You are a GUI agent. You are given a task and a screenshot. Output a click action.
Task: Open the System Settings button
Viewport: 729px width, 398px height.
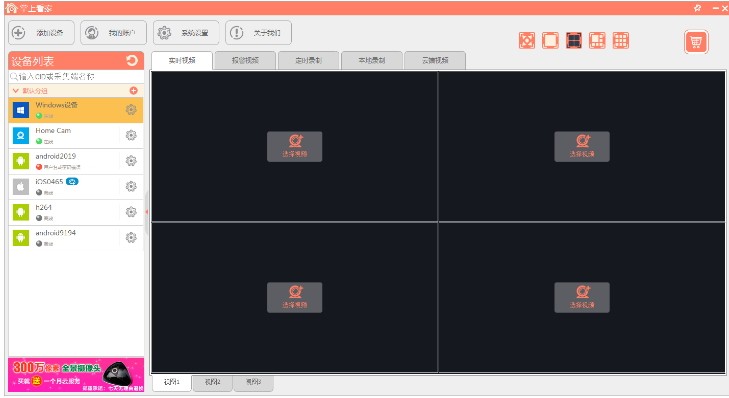pyautogui.click(x=186, y=33)
